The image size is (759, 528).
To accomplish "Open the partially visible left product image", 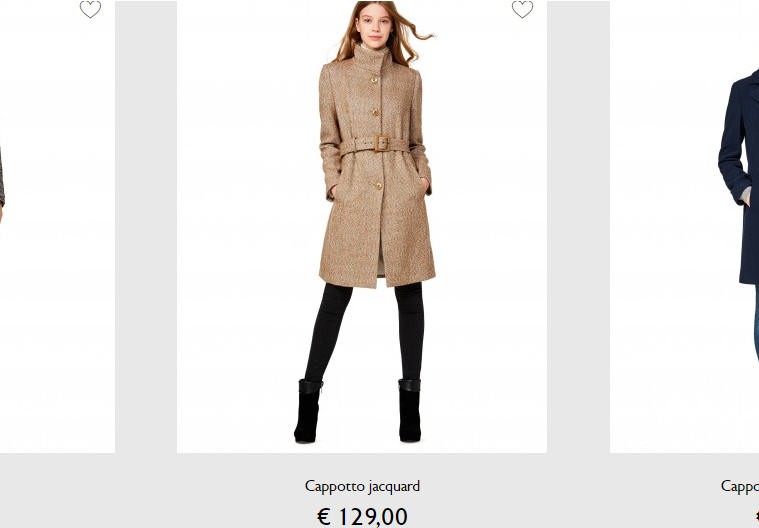I will [x=57, y=226].
